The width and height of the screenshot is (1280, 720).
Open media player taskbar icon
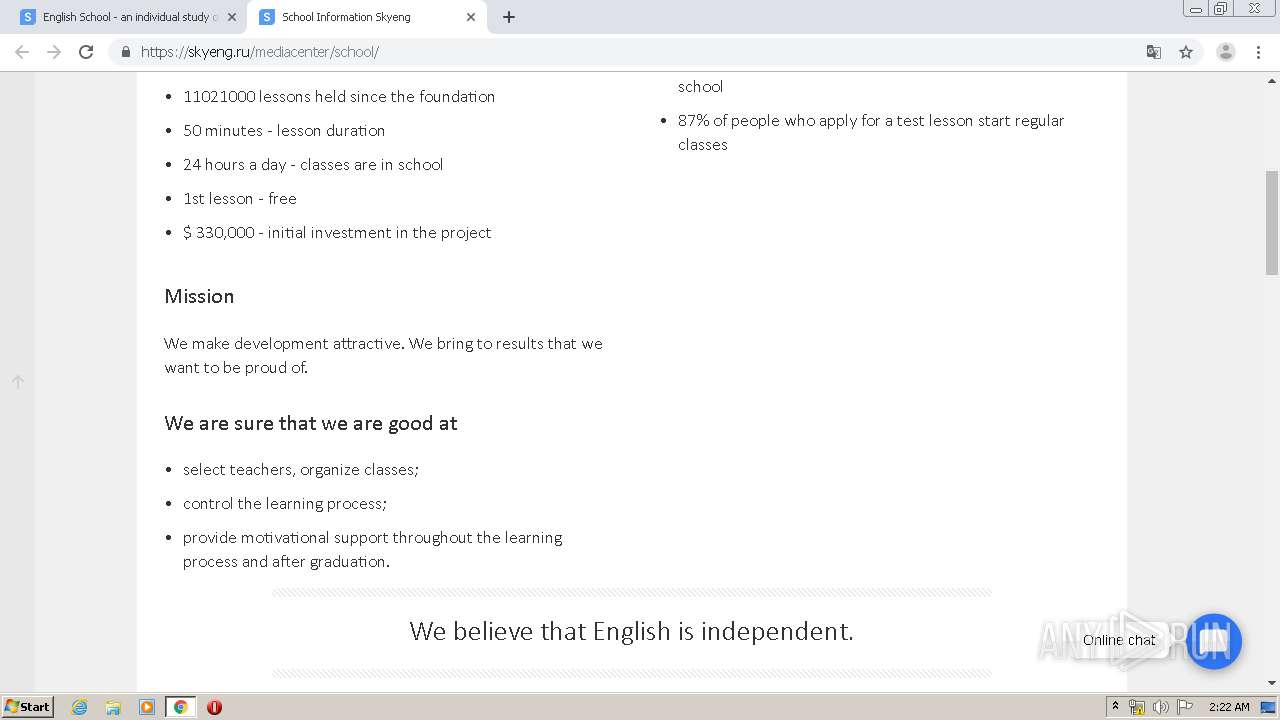(x=147, y=707)
